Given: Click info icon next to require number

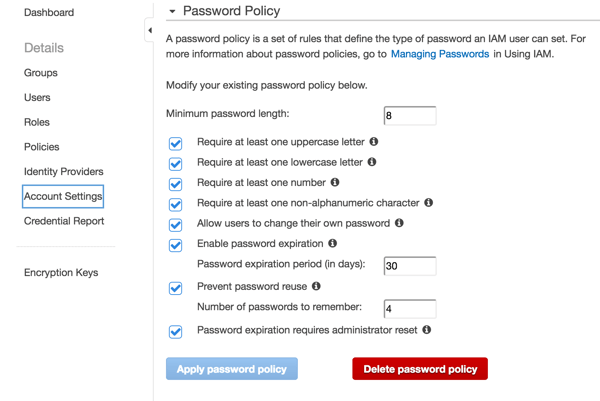Looking at the screenshot, I should point(335,182).
